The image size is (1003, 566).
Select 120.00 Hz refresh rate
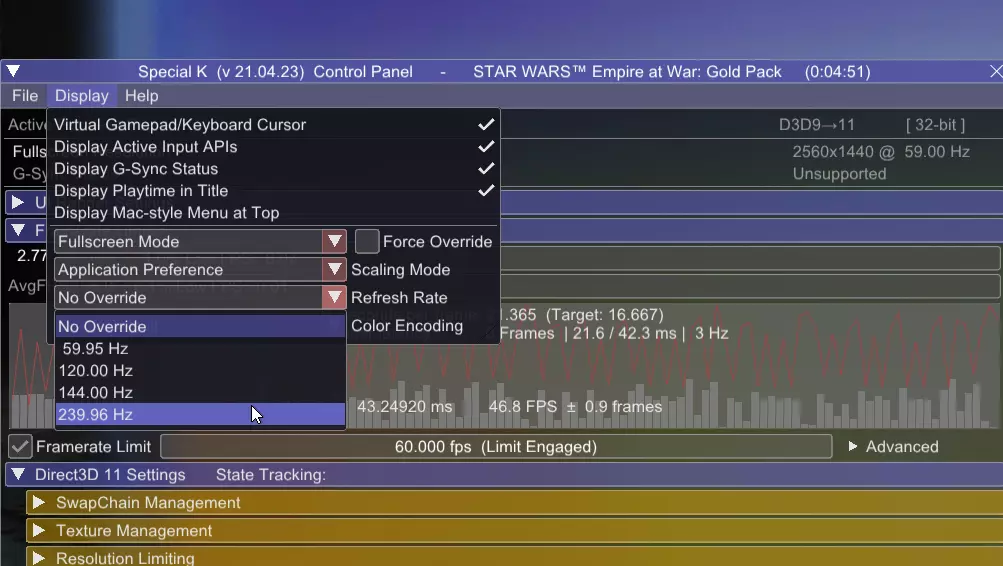point(200,370)
